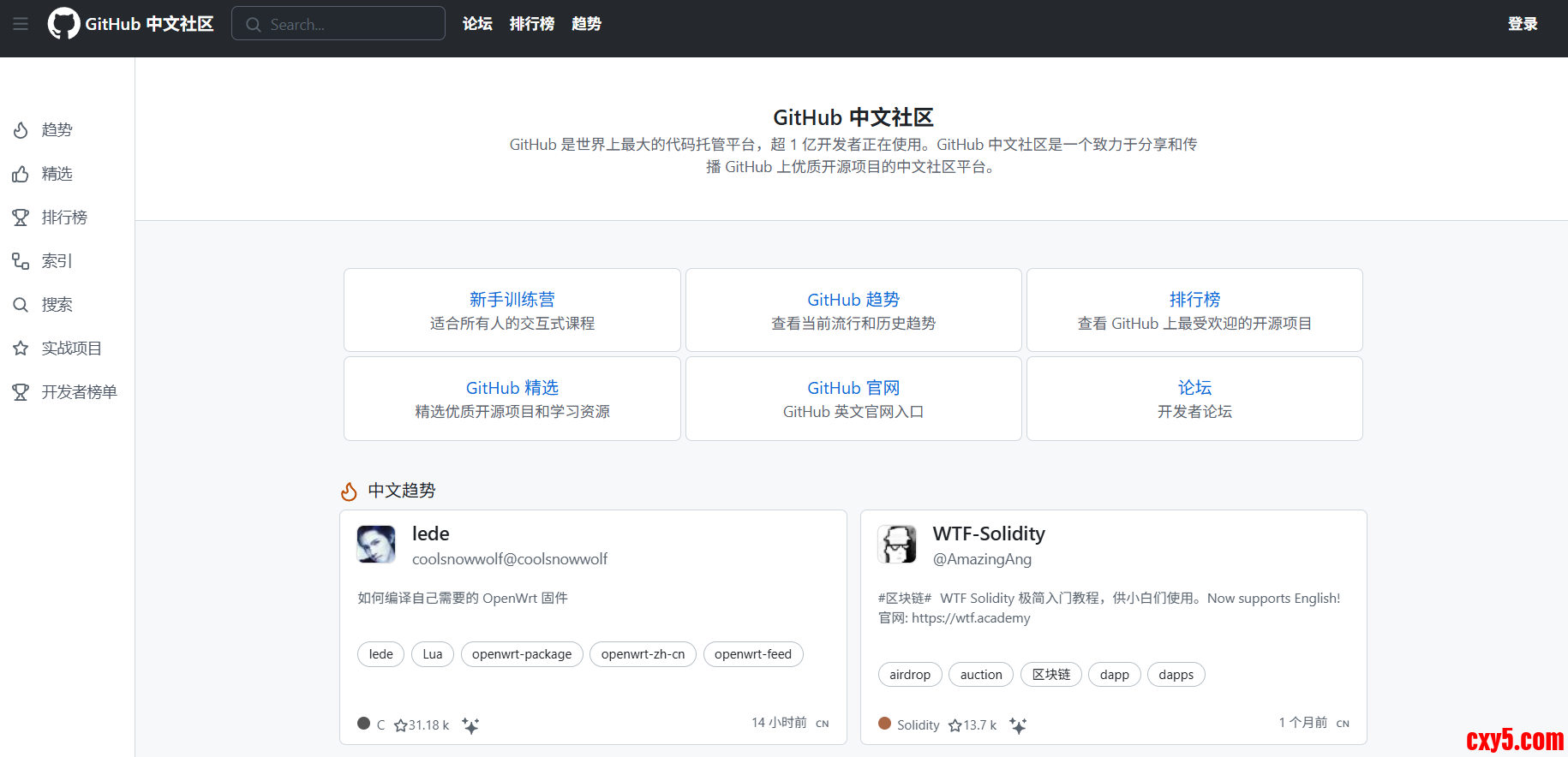This screenshot has width=1568, height=757.
Task: Open 论坛 in the top navigation
Action: tap(477, 24)
